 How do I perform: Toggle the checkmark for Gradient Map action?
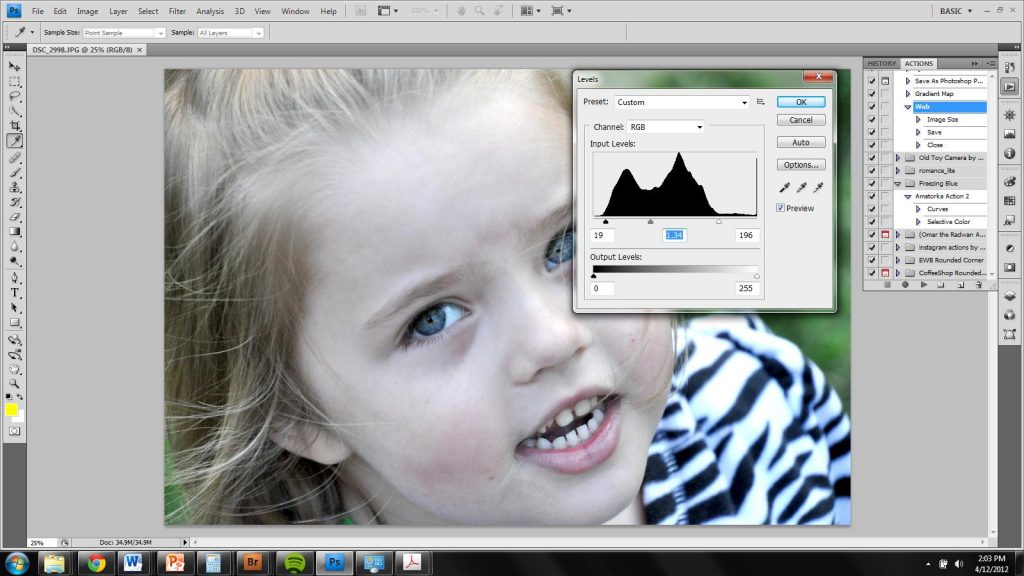click(872, 94)
